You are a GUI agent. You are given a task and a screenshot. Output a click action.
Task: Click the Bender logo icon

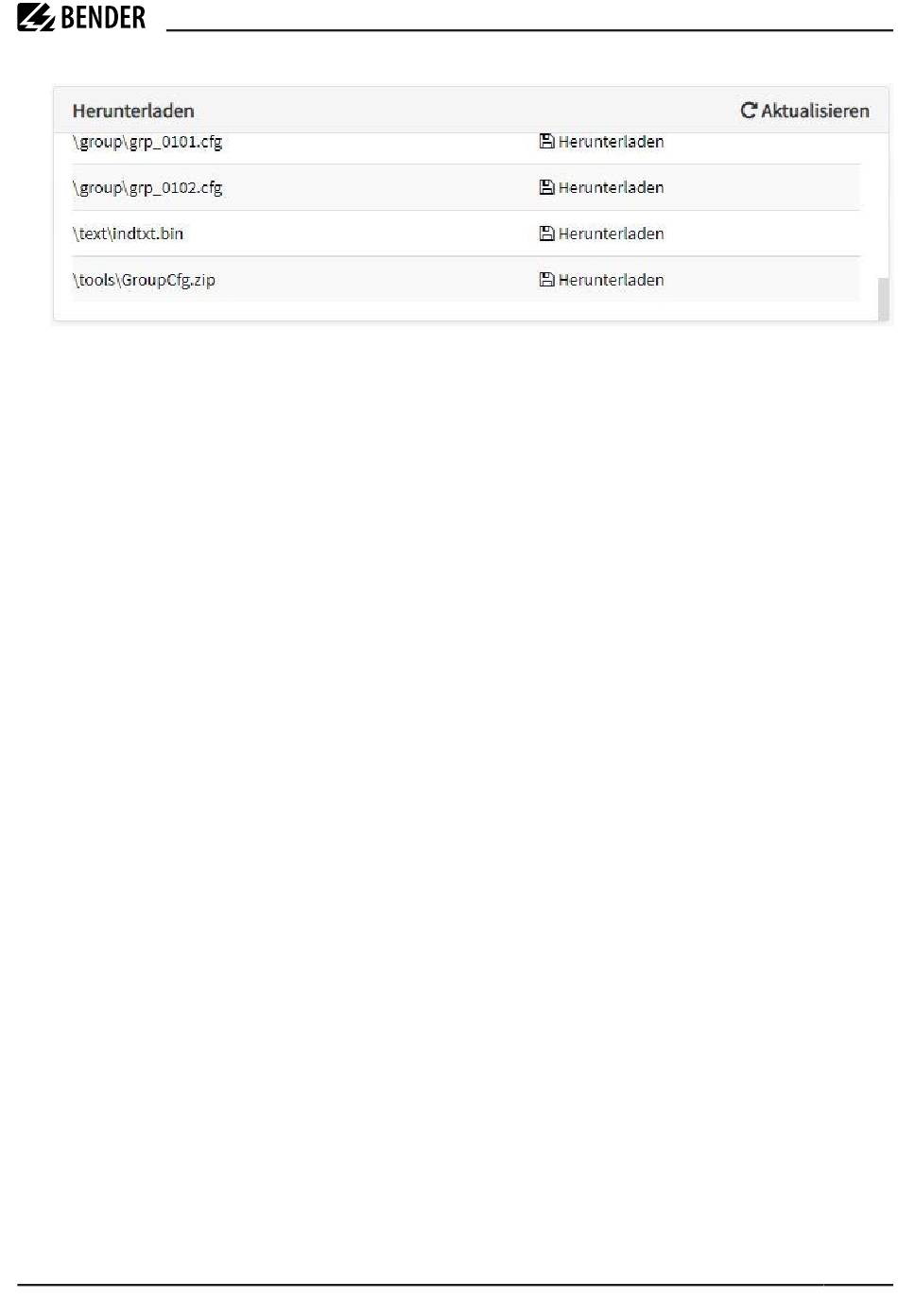[x=36, y=18]
